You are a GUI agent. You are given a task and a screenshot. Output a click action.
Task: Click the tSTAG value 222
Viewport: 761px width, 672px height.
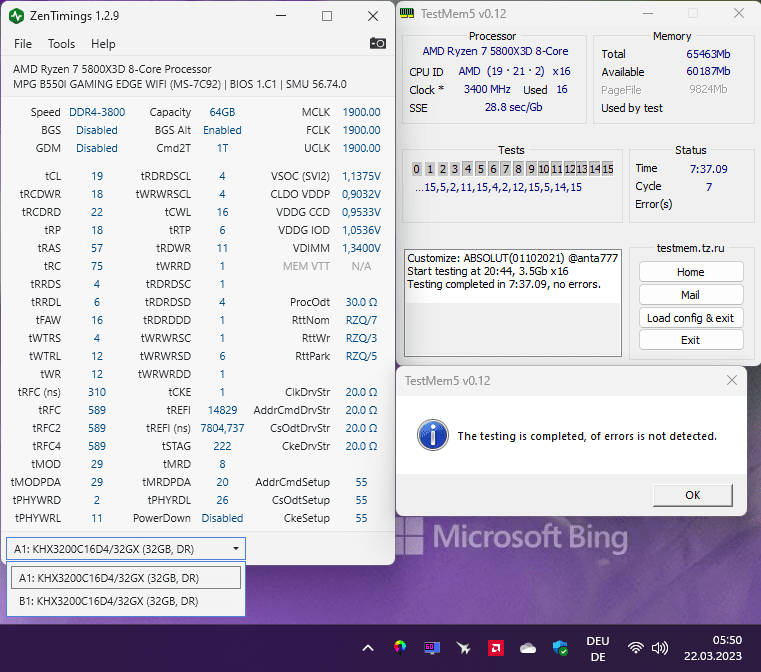pos(222,446)
